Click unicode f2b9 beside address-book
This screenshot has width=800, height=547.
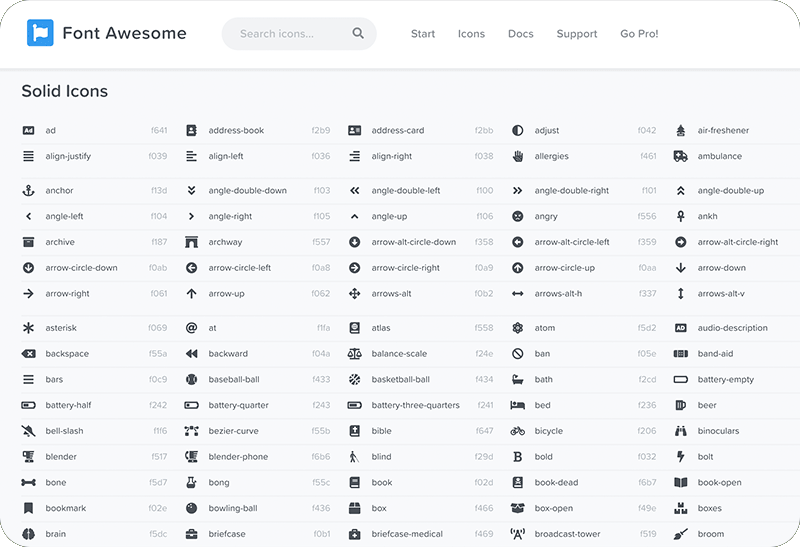point(320,131)
